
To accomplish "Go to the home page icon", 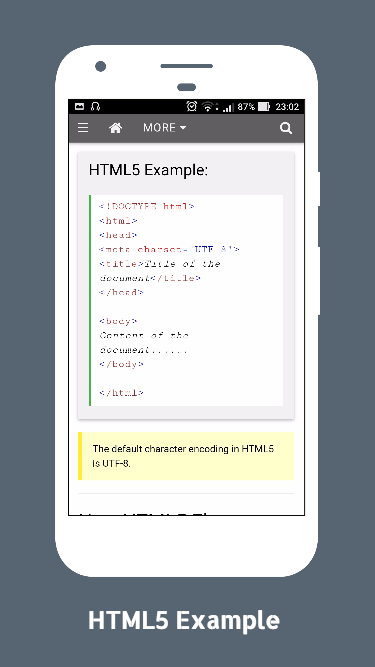I will click(x=116, y=128).
